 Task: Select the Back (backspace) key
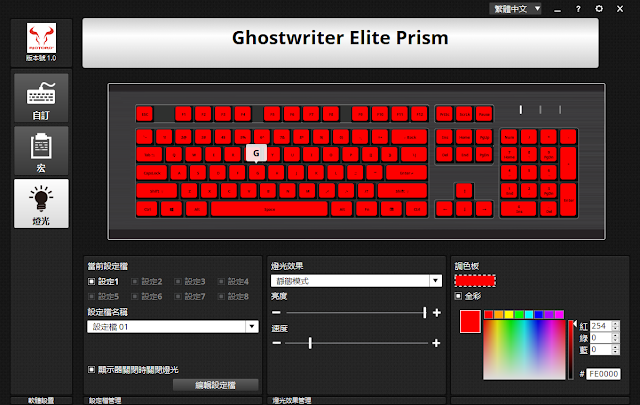[x=409, y=137]
